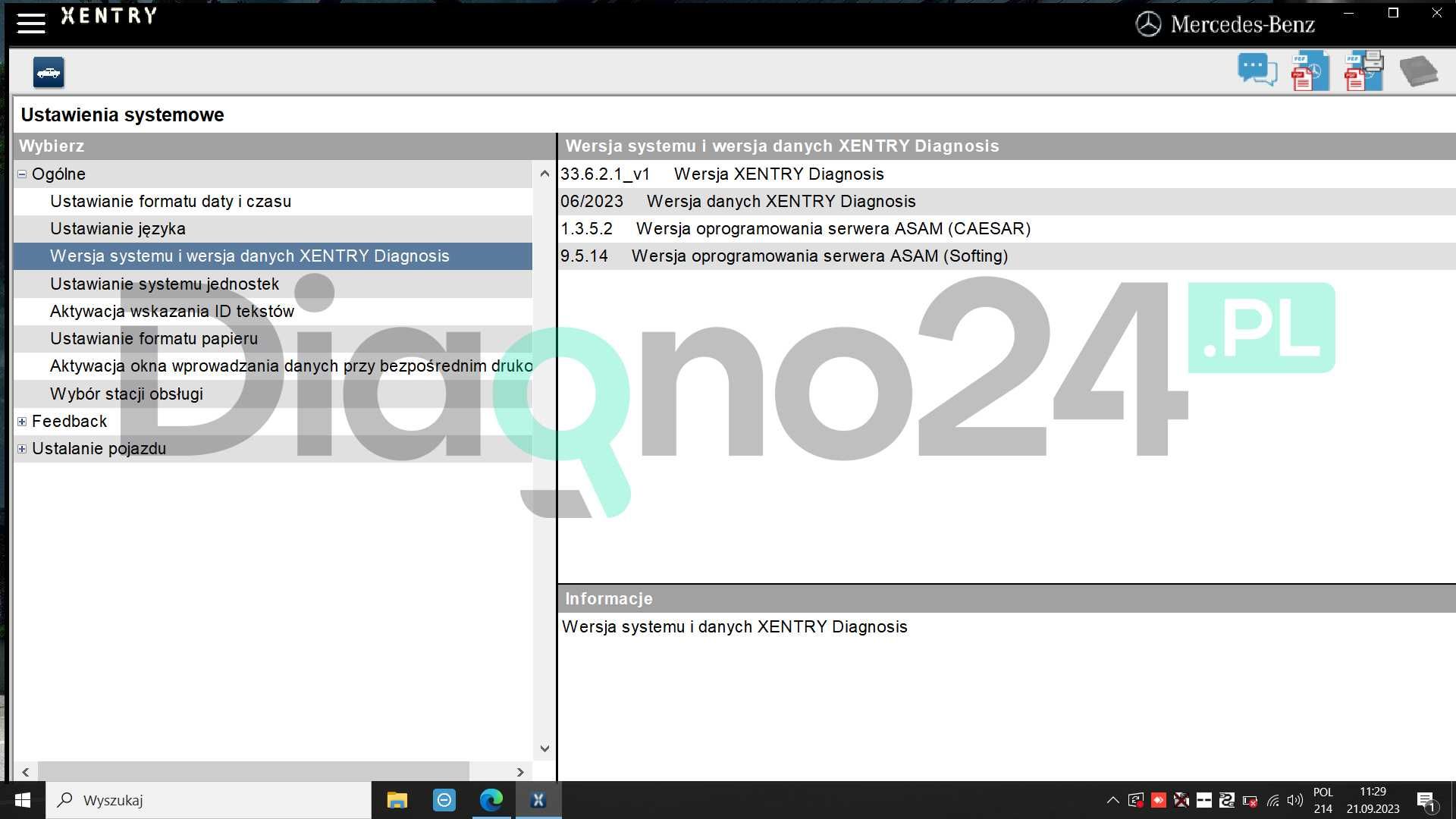Click the Feedback tree label
Screen dimensions: 1456x819
click(x=69, y=422)
